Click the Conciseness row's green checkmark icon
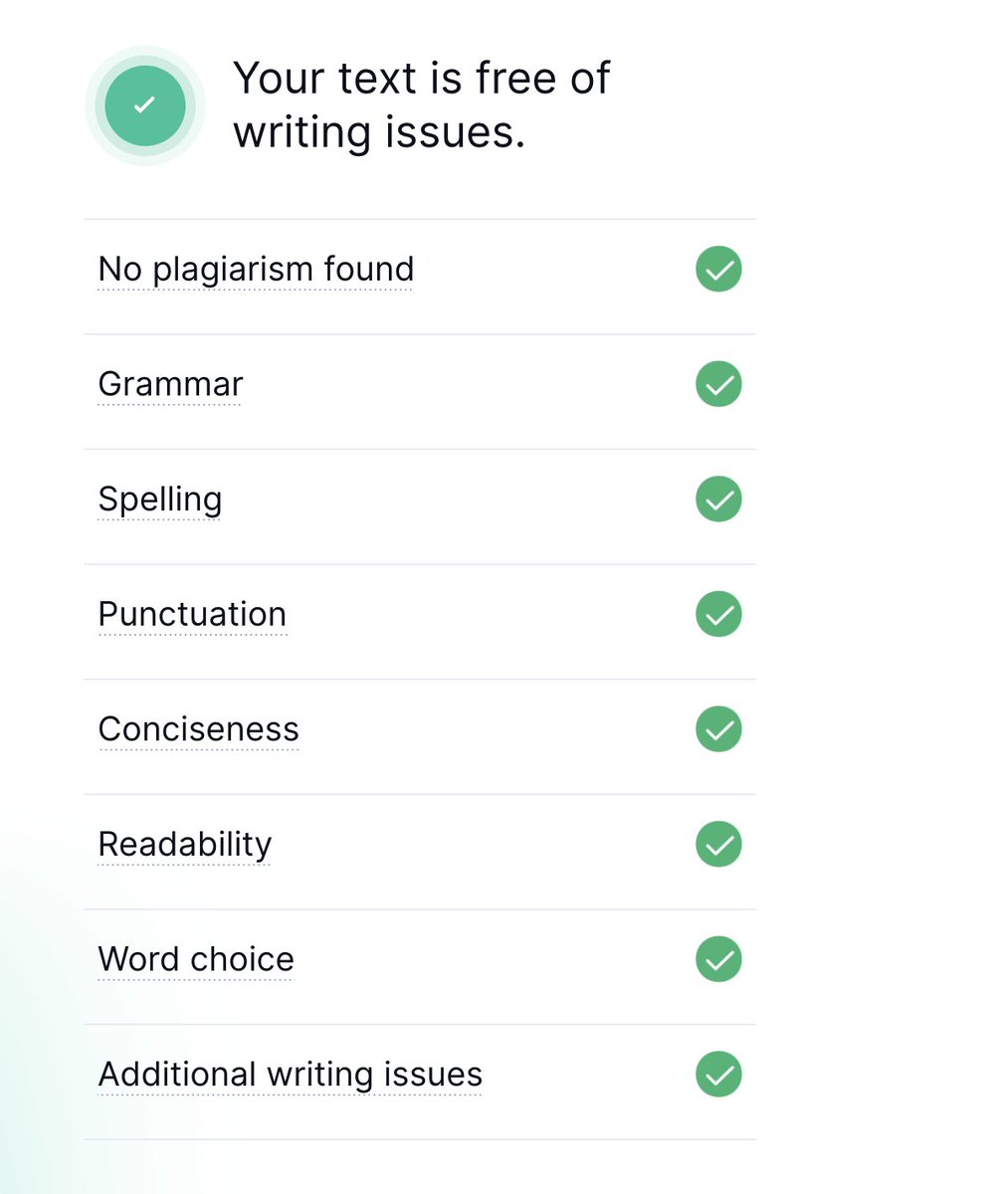The image size is (1008, 1194). 718,729
